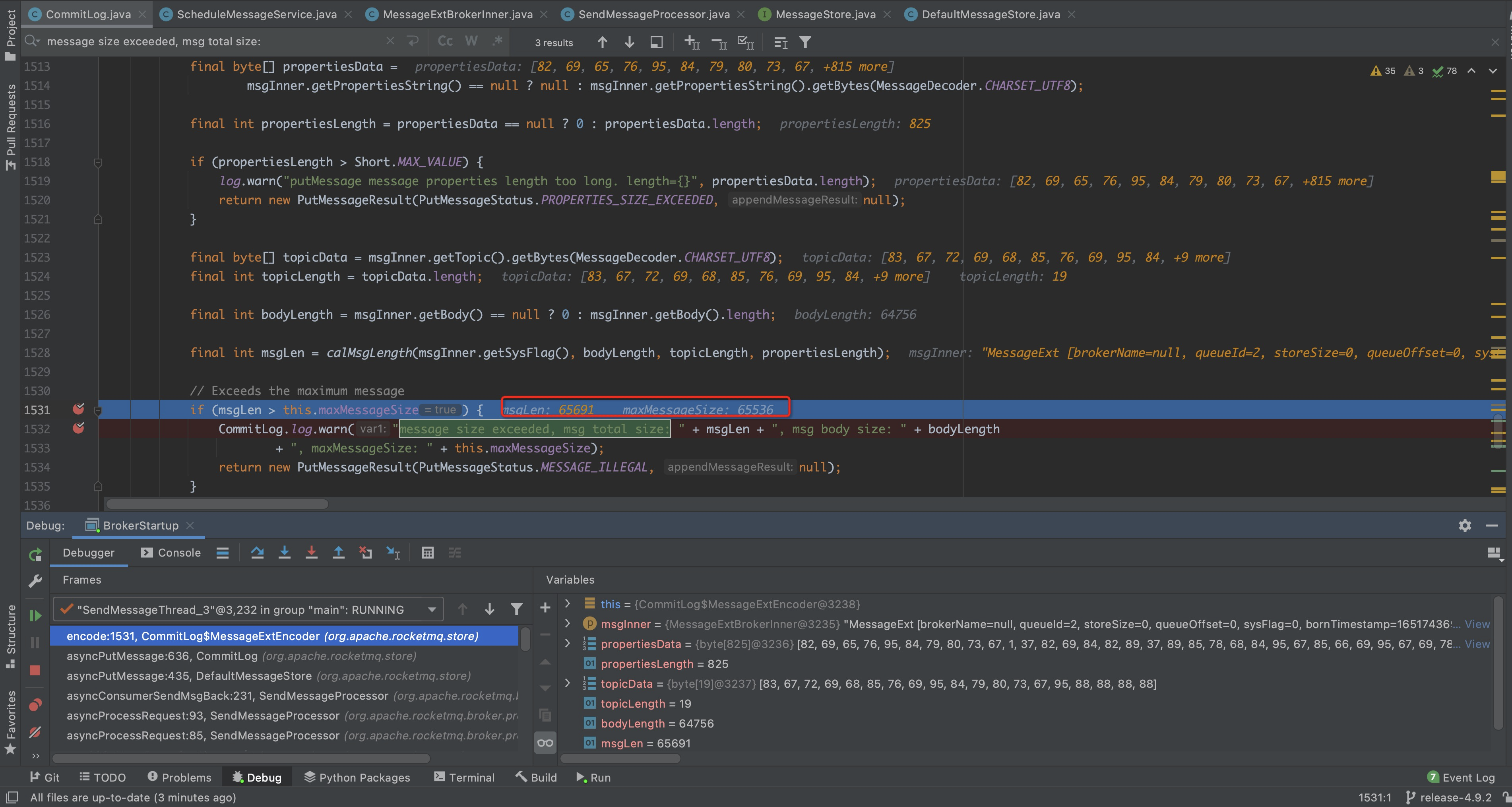Expand propertiesData variable node

coord(567,643)
